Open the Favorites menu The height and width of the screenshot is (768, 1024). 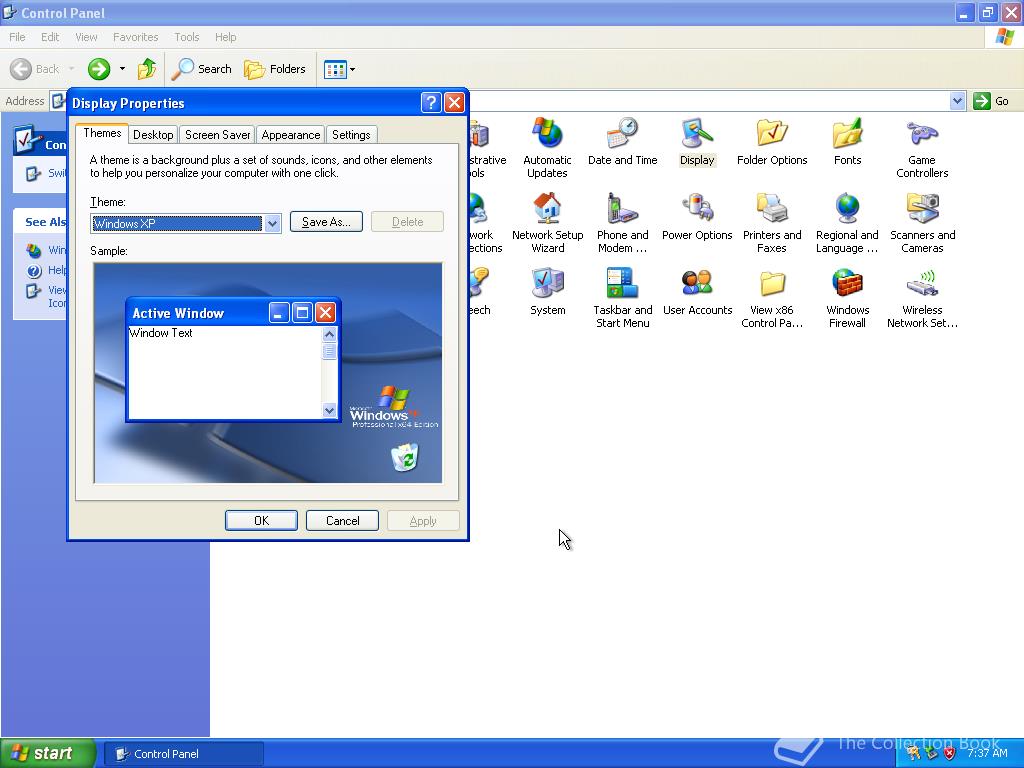click(135, 37)
